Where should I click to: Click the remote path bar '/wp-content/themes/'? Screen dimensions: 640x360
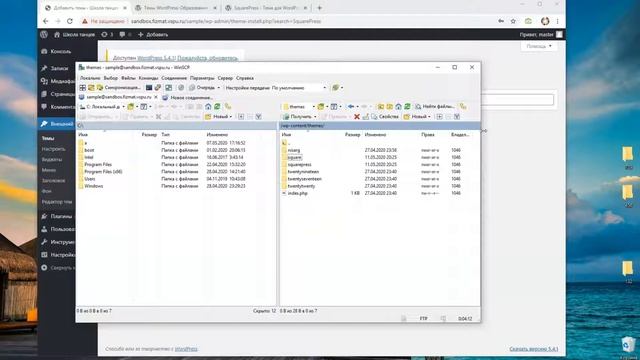380,126
